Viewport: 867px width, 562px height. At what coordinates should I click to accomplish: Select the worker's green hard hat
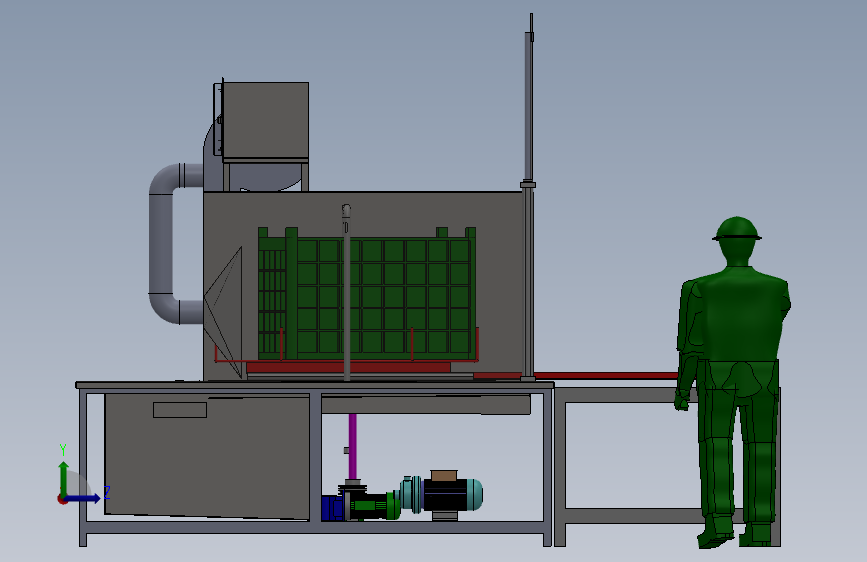click(x=737, y=229)
